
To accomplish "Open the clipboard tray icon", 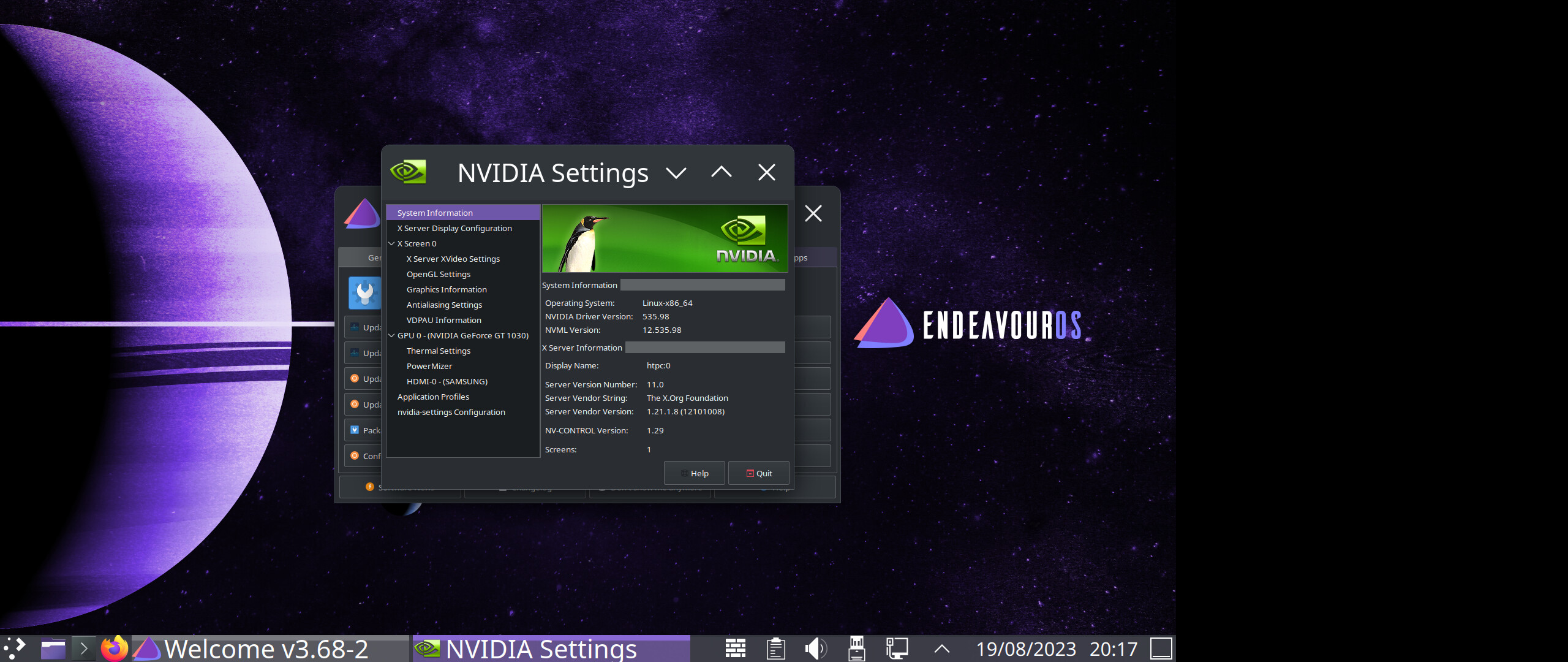I will point(776,649).
